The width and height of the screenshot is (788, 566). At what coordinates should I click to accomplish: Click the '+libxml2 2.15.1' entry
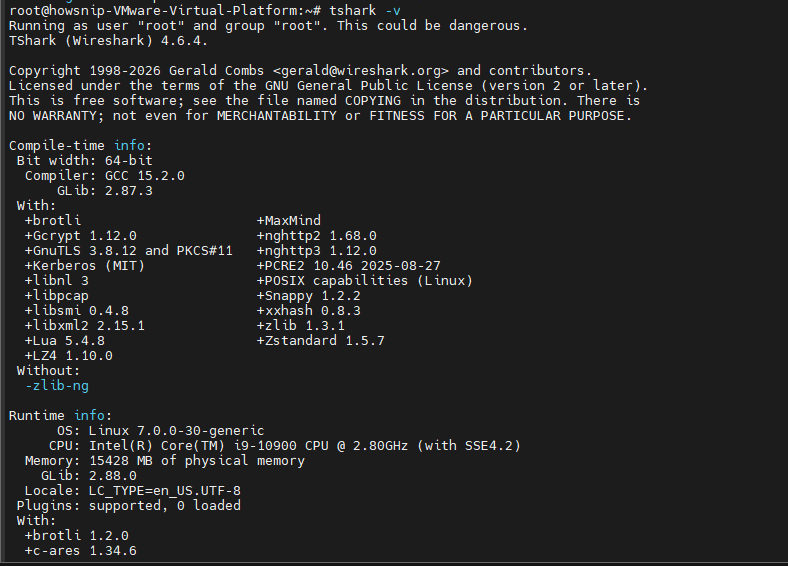(x=84, y=326)
